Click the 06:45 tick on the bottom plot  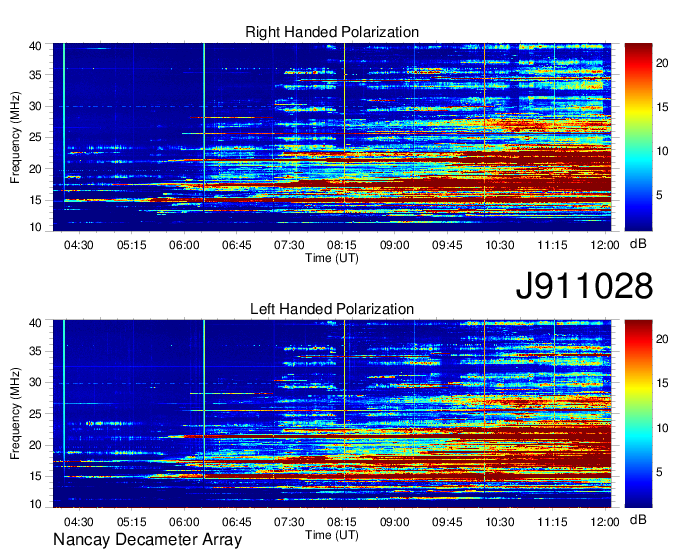tap(237, 522)
